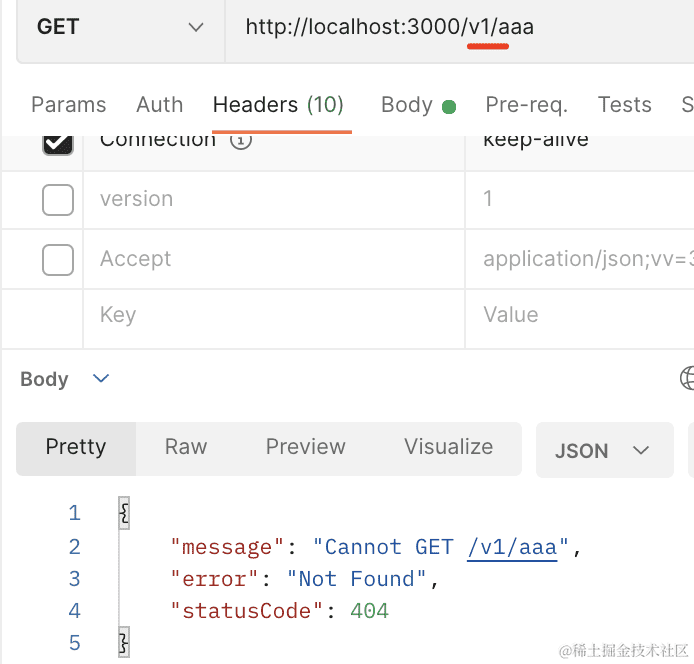The height and width of the screenshot is (664, 694).
Task: Click the empty Key header field
Action: (272, 316)
